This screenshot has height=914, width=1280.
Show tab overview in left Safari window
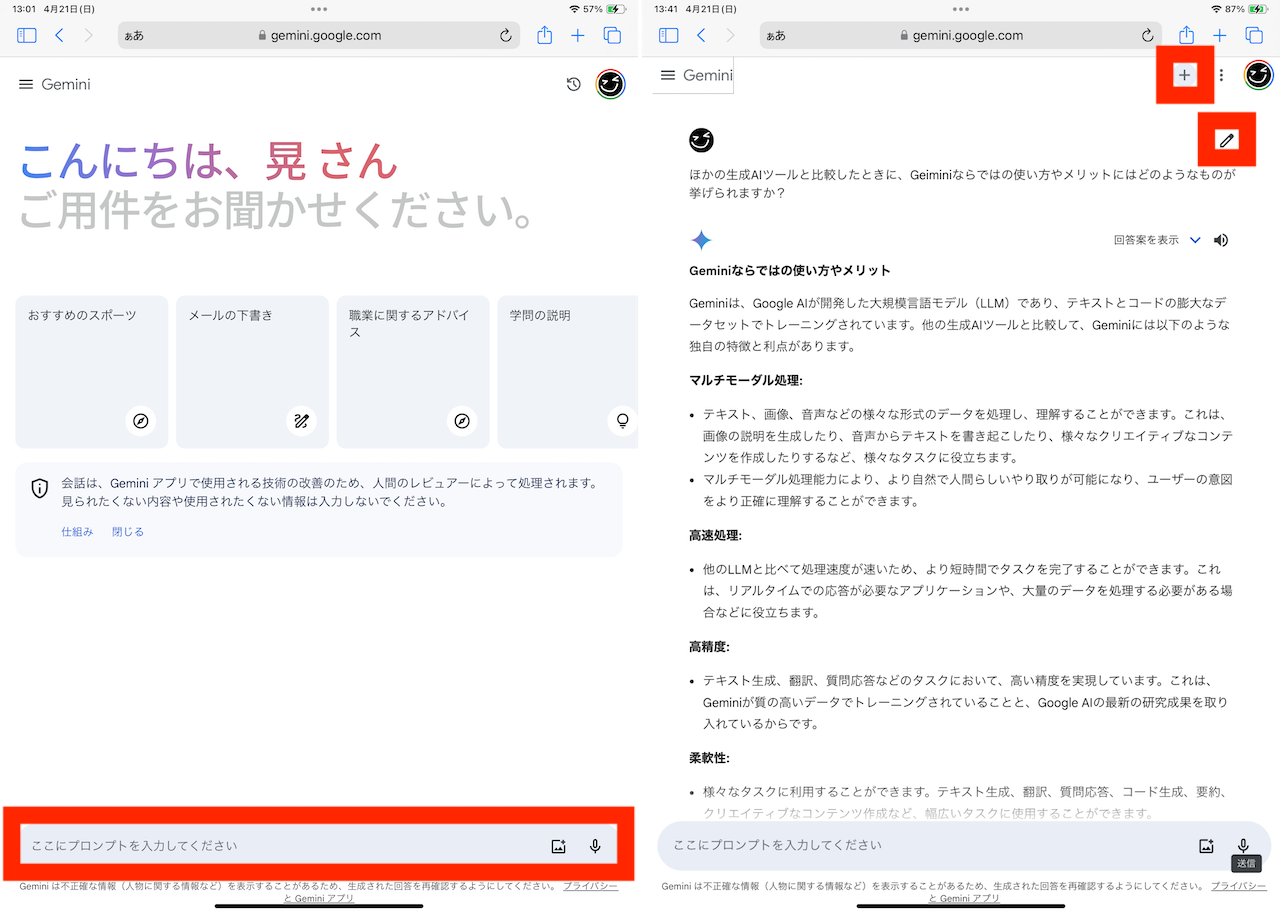pyautogui.click(x=612, y=36)
